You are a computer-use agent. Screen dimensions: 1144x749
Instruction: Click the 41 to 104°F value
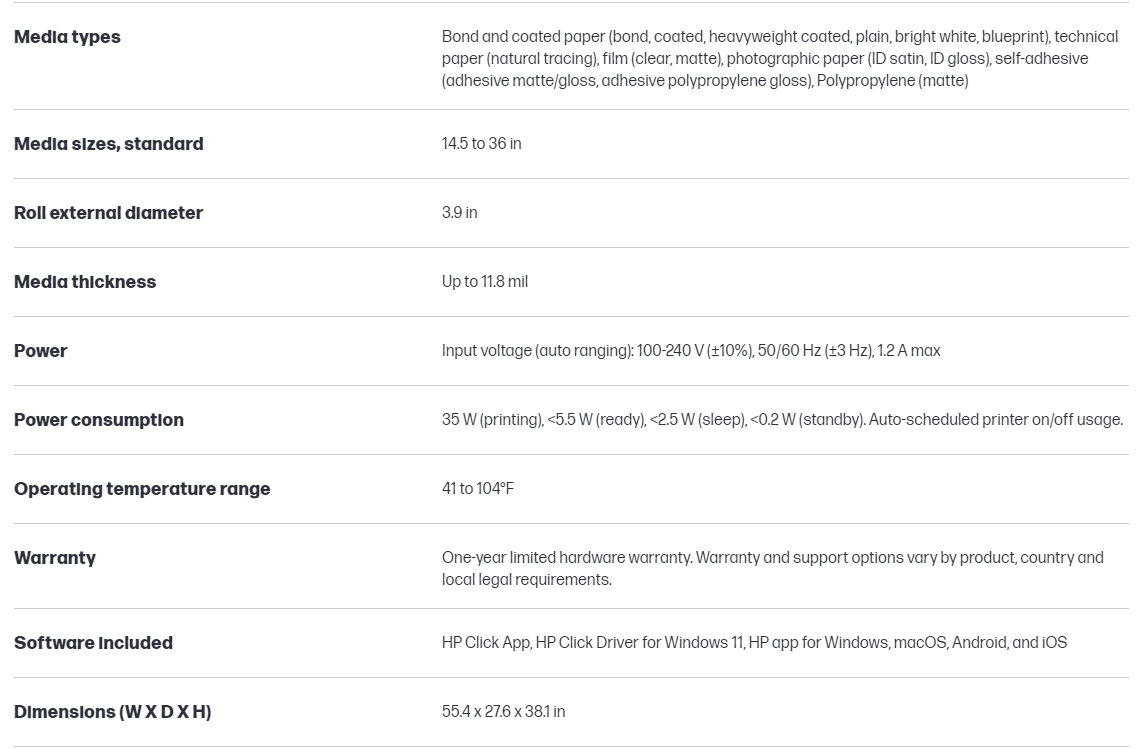pos(478,489)
